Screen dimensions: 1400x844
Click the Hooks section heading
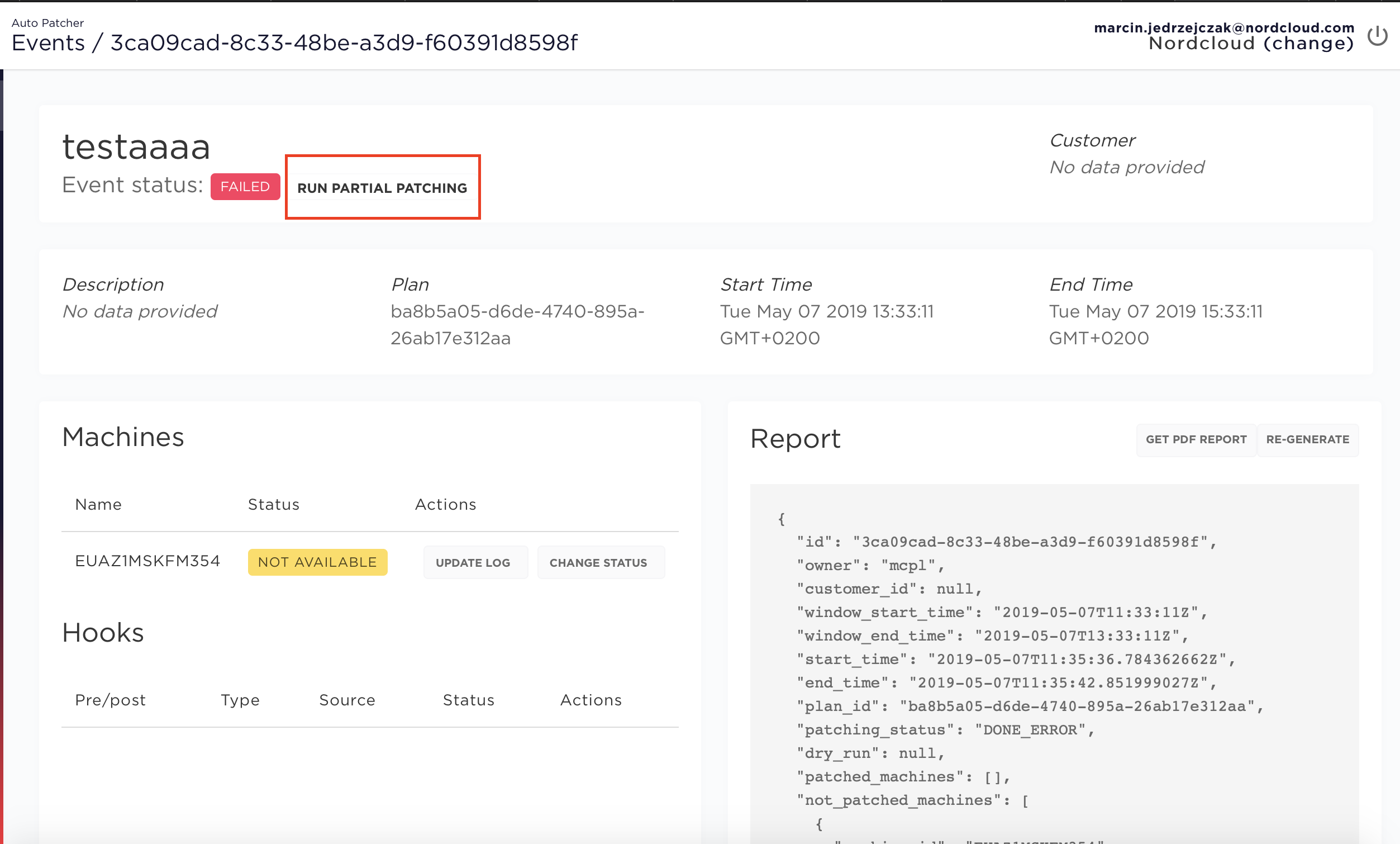click(103, 633)
